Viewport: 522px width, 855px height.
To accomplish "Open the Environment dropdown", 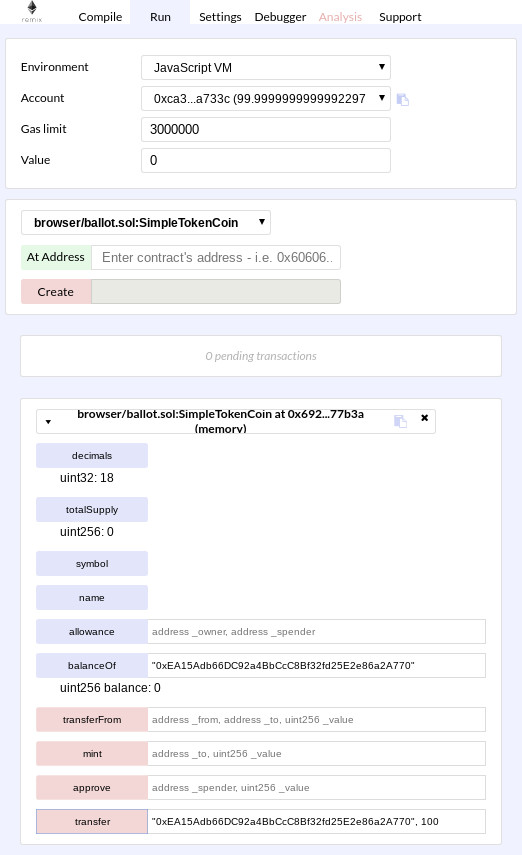I will pyautogui.click(x=266, y=68).
